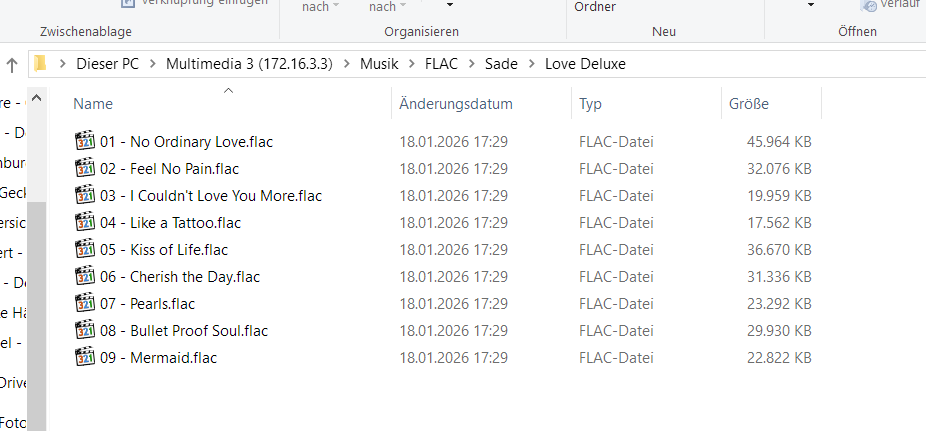Expand the chevron after Dieser PC breadcrumb
This screenshot has width=926, height=431.
(153, 65)
